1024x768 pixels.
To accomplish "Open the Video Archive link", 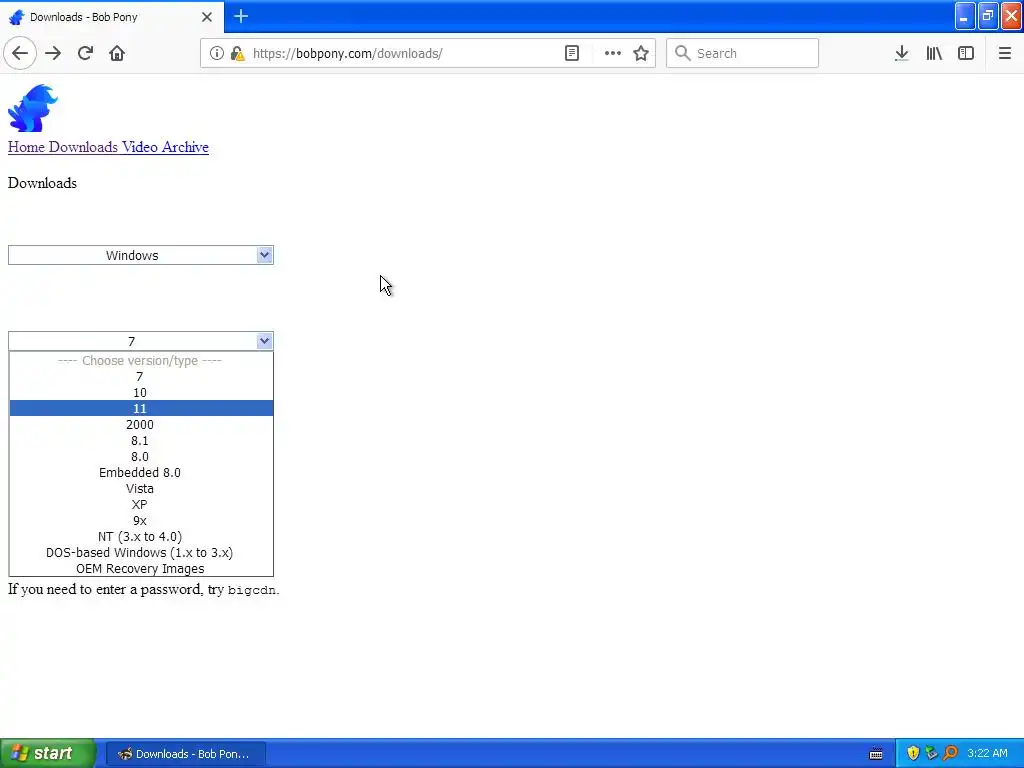I will pos(165,147).
